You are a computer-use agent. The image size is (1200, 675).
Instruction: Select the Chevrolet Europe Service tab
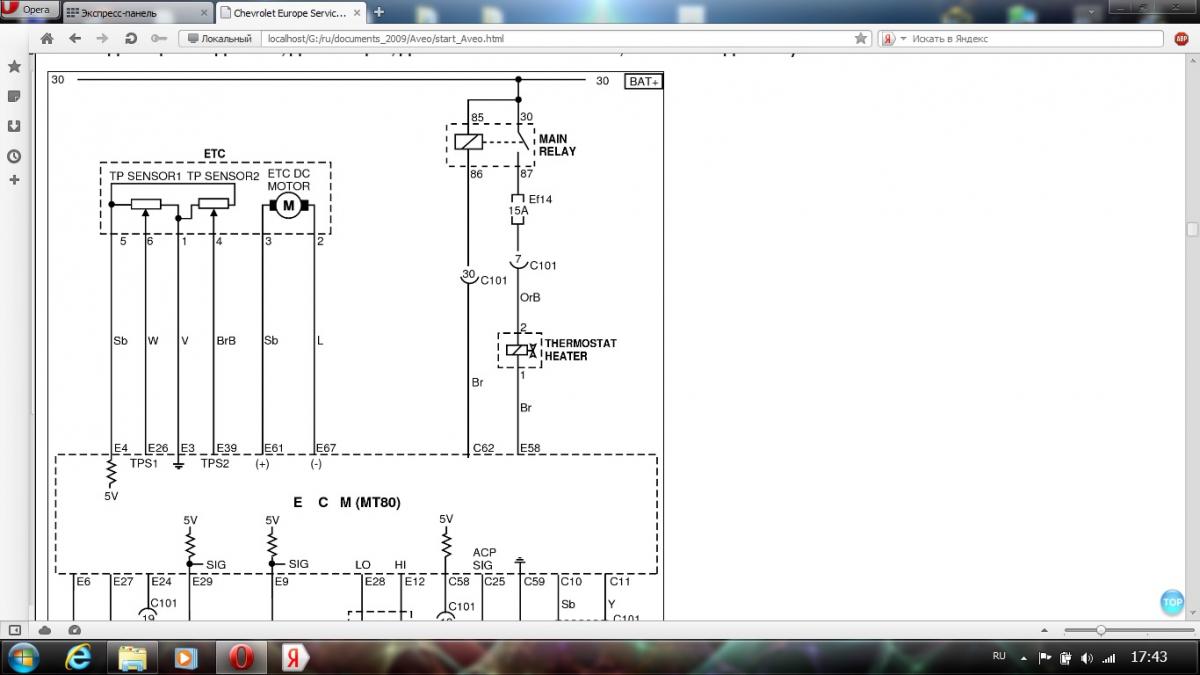click(x=290, y=13)
